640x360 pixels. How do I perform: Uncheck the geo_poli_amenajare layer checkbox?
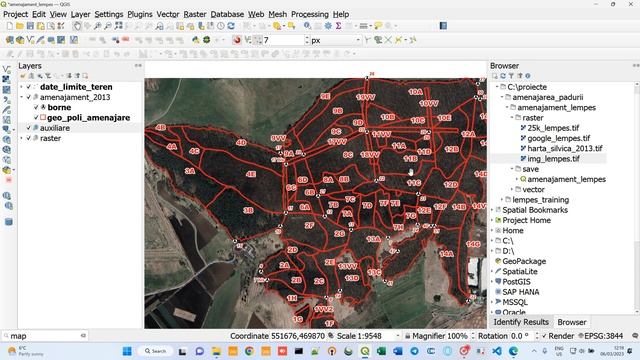[36, 118]
